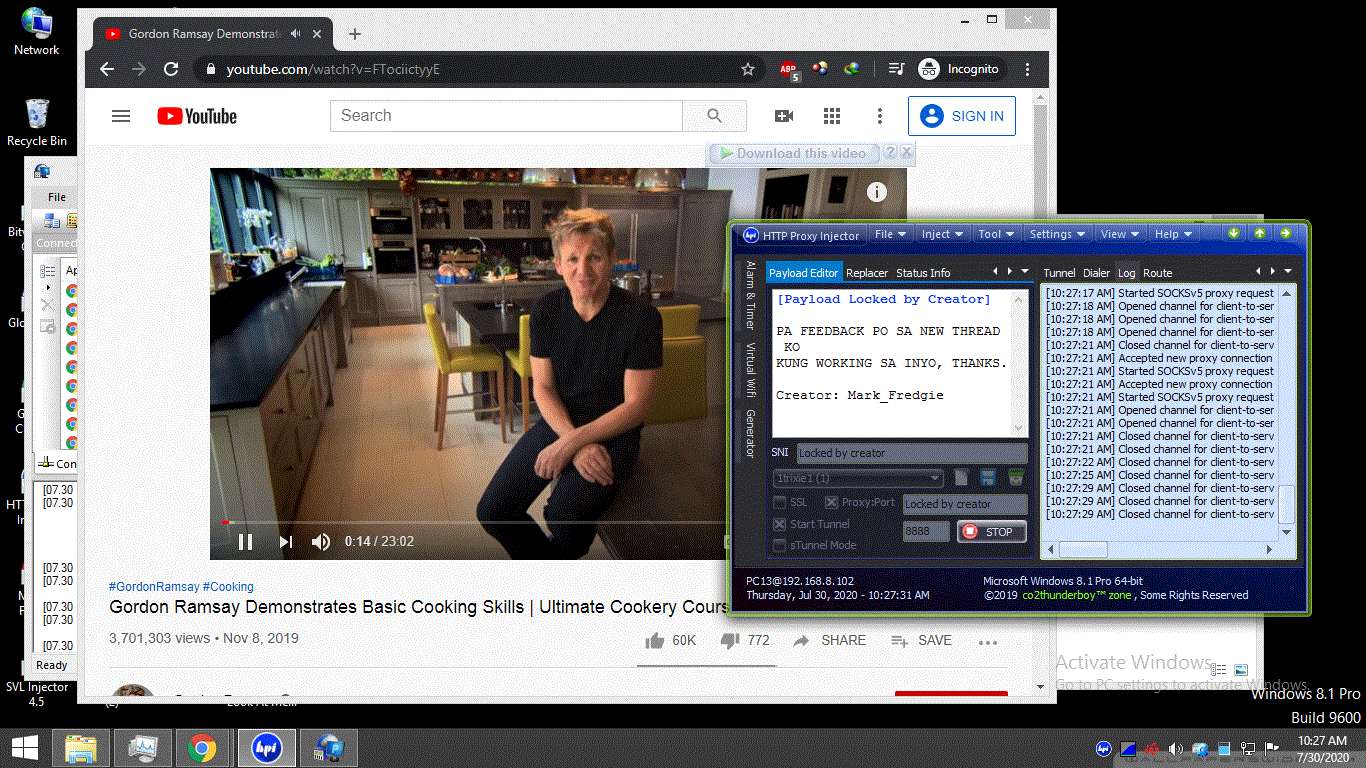Open the YouTube apps grid
This screenshot has height=768, width=1366.
tap(832, 116)
